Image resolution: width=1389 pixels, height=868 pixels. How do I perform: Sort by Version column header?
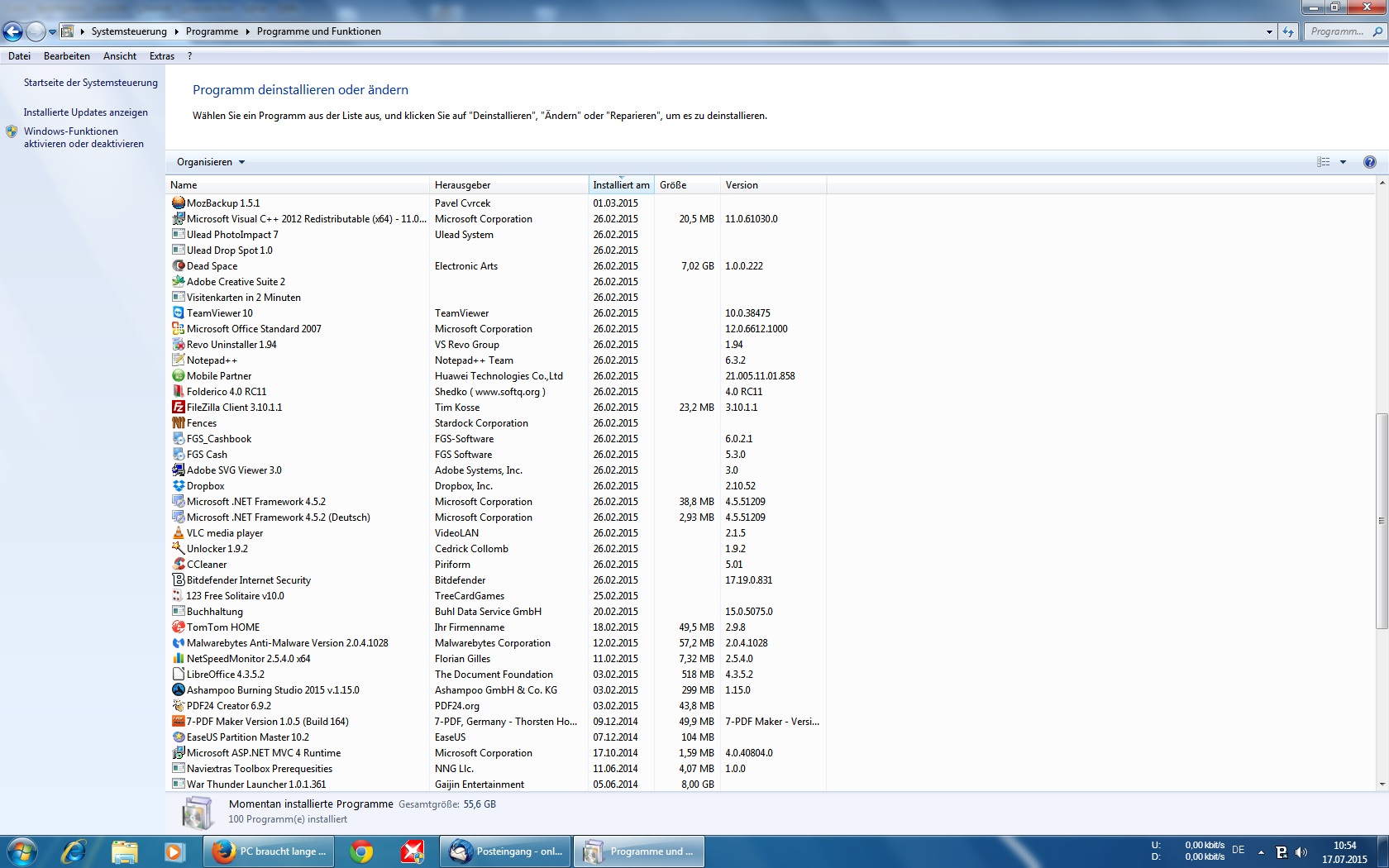773,185
